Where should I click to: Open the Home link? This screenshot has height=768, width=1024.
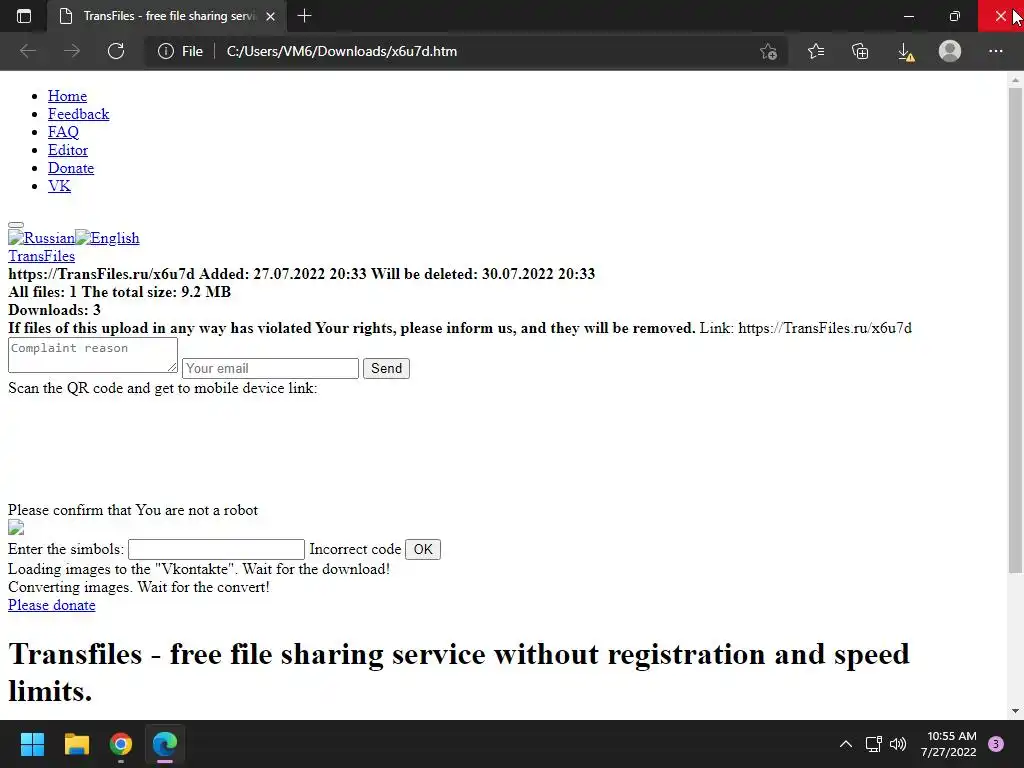(x=67, y=96)
